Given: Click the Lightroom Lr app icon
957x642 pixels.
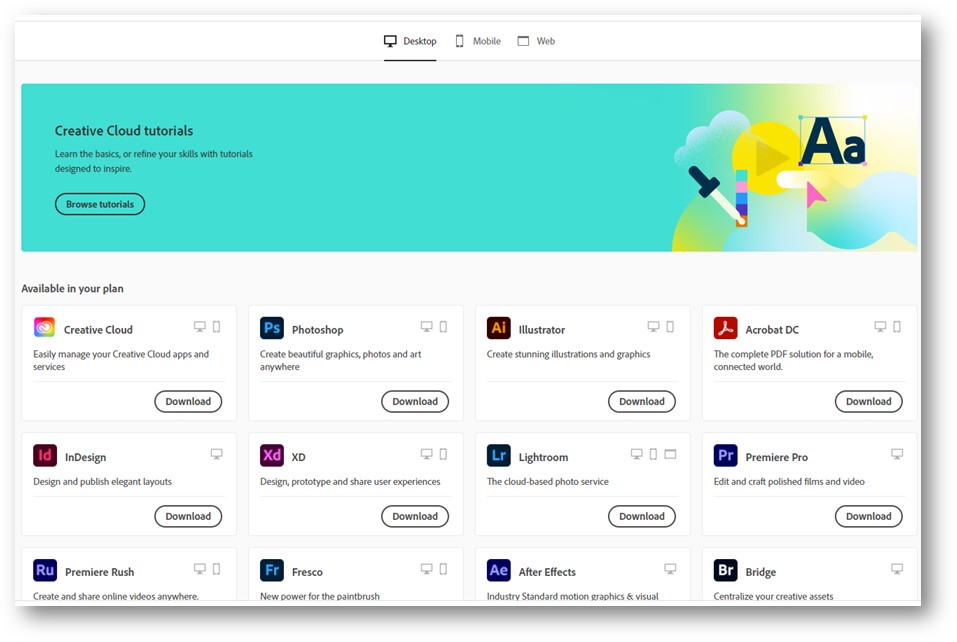Looking at the screenshot, I should tap(499, 454).
